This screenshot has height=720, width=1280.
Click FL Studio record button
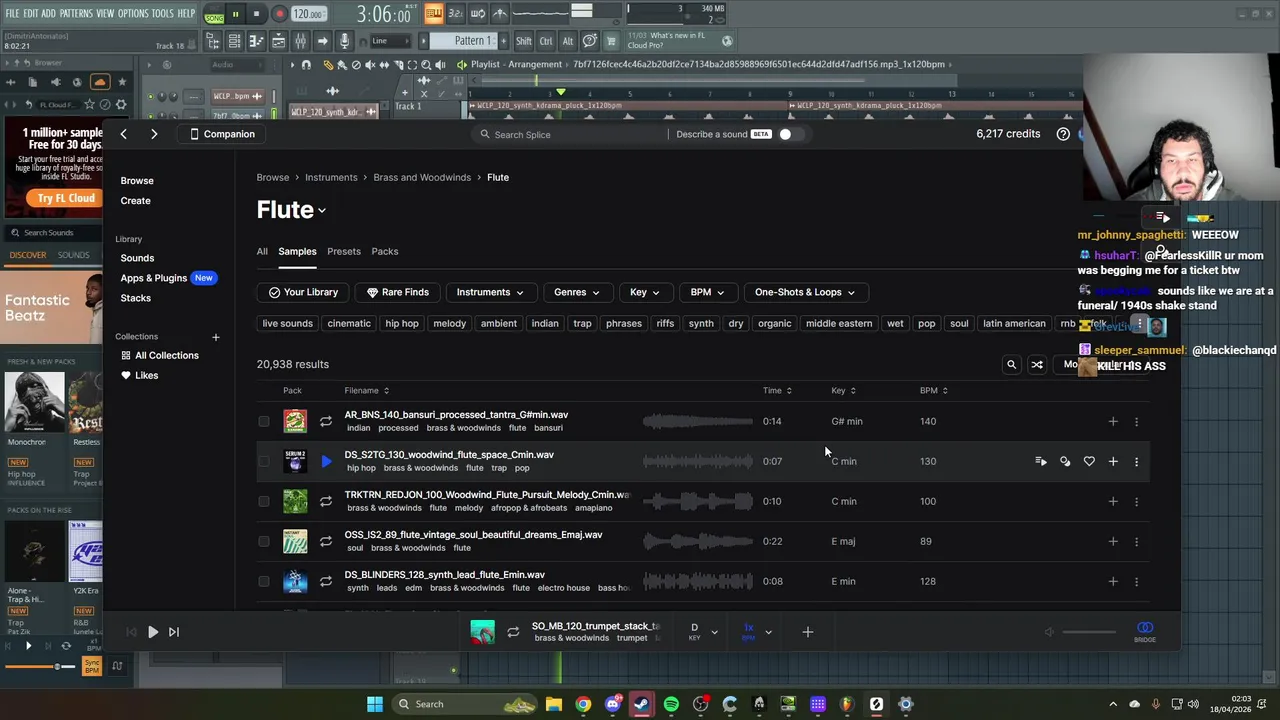pyautogui.click(x=279, y=14)
